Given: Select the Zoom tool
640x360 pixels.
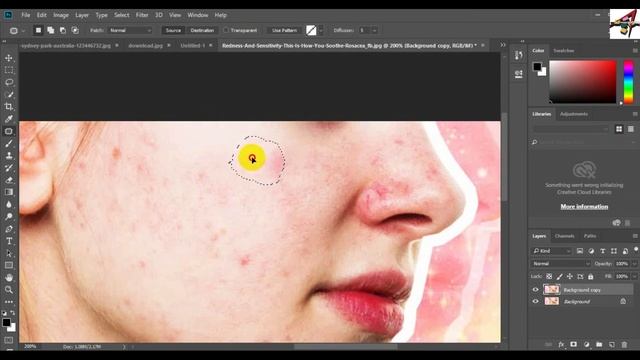Looking at the screenshot, I should pyautogui.click(x=9, y=290).
